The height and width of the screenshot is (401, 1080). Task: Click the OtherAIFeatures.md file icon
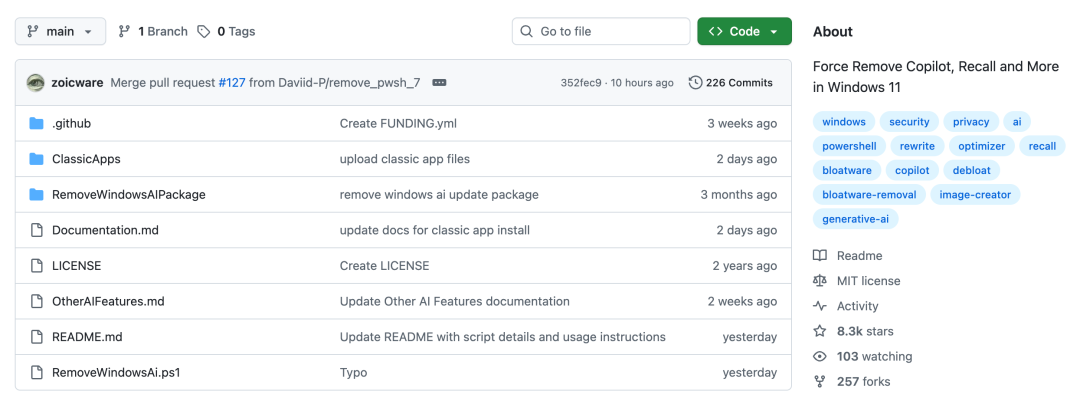pos(37,301)
